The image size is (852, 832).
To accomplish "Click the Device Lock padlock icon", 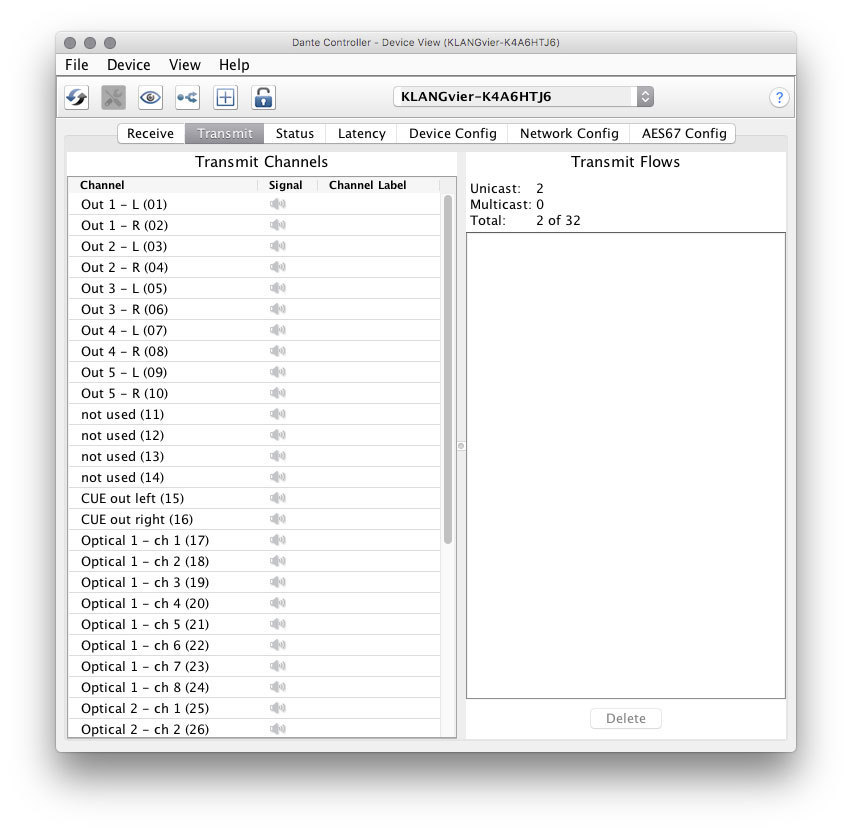I will pos(264,98).
